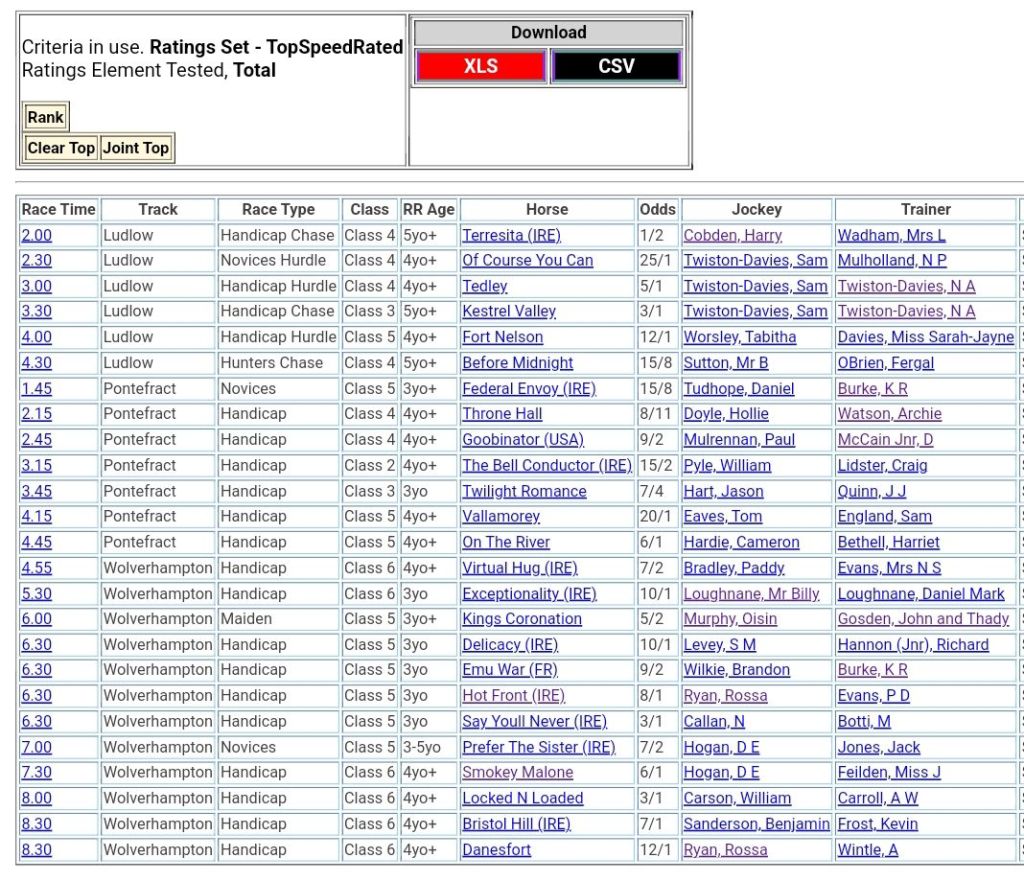Open the 1.45 Pontefract race link

[37, 388]
